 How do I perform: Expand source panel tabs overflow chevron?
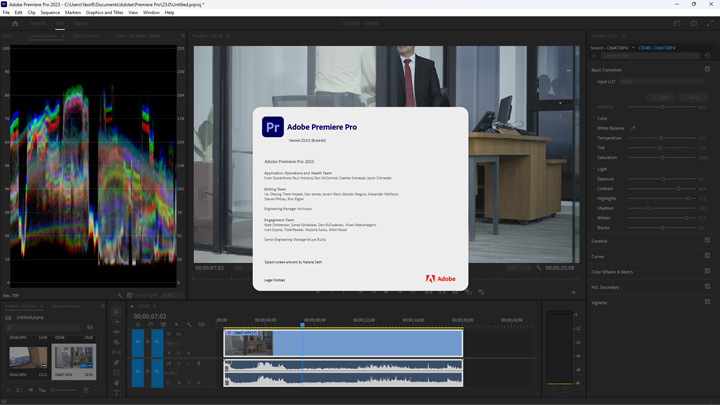coord(183,35)
